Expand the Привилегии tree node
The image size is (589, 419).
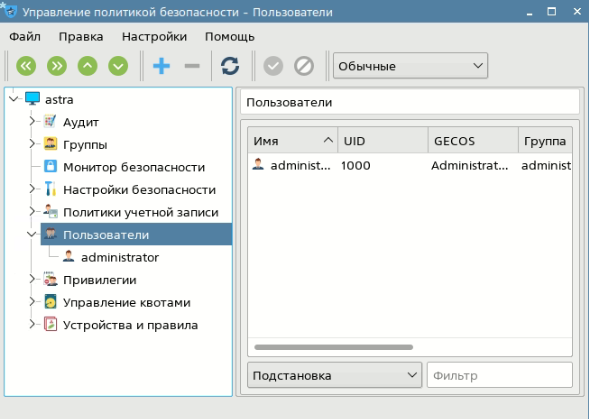pos(32,279)
